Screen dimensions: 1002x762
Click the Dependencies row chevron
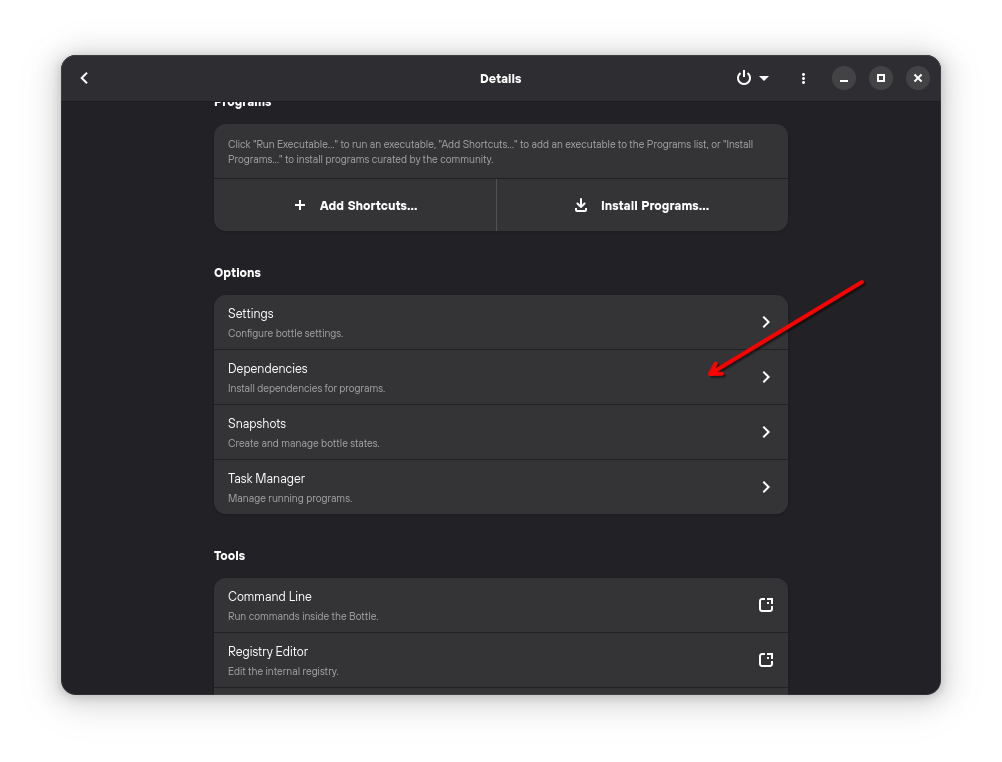pos(766,377)
